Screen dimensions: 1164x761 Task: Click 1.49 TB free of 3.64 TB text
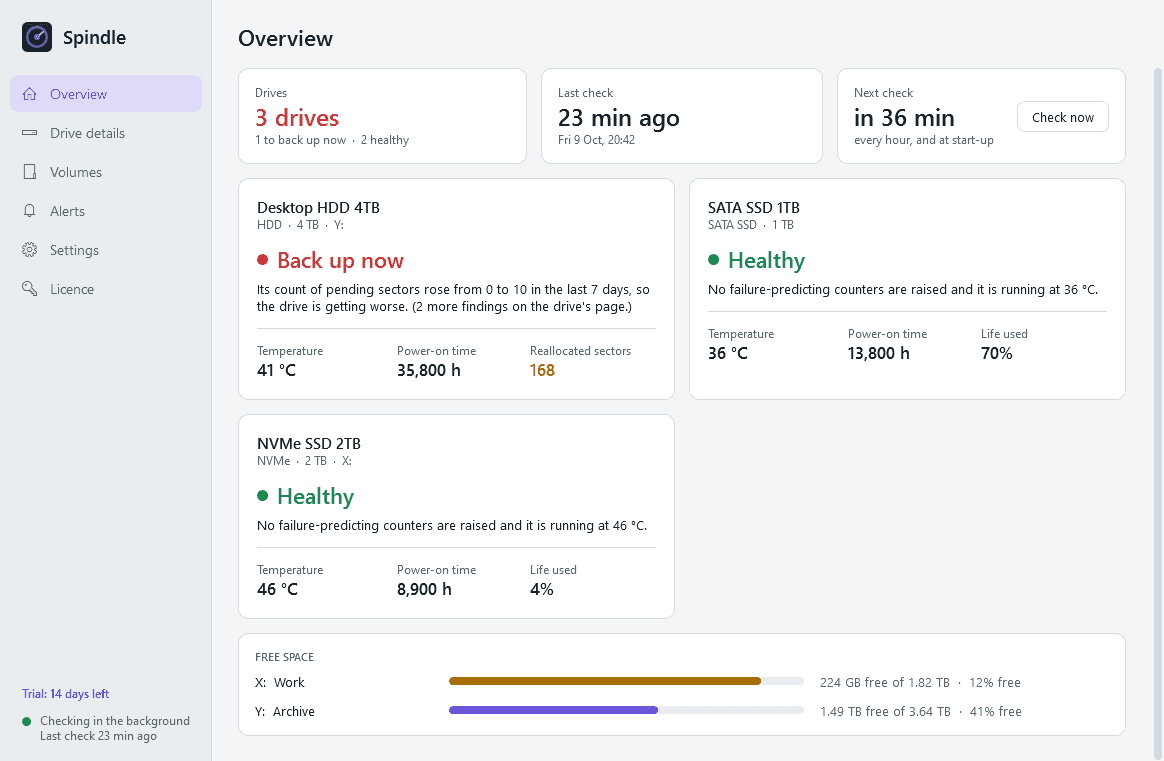(885, 711)
